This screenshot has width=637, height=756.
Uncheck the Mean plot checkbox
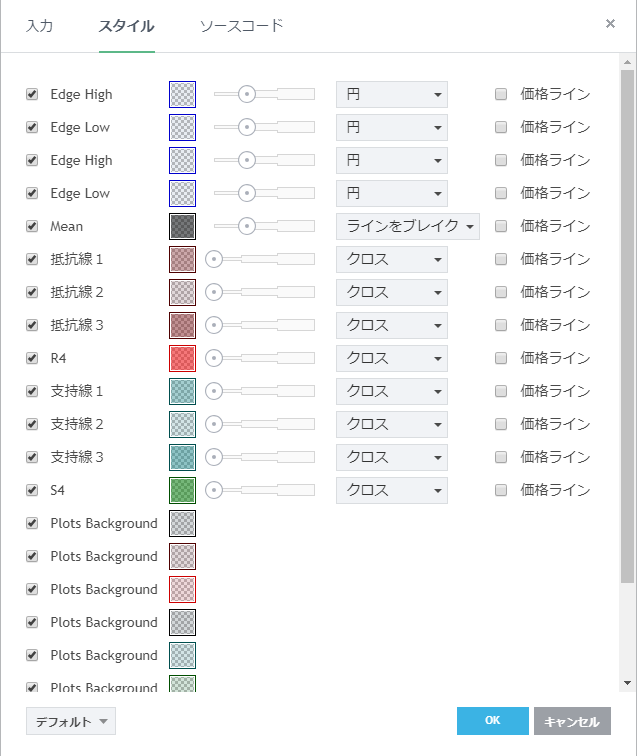32,226
